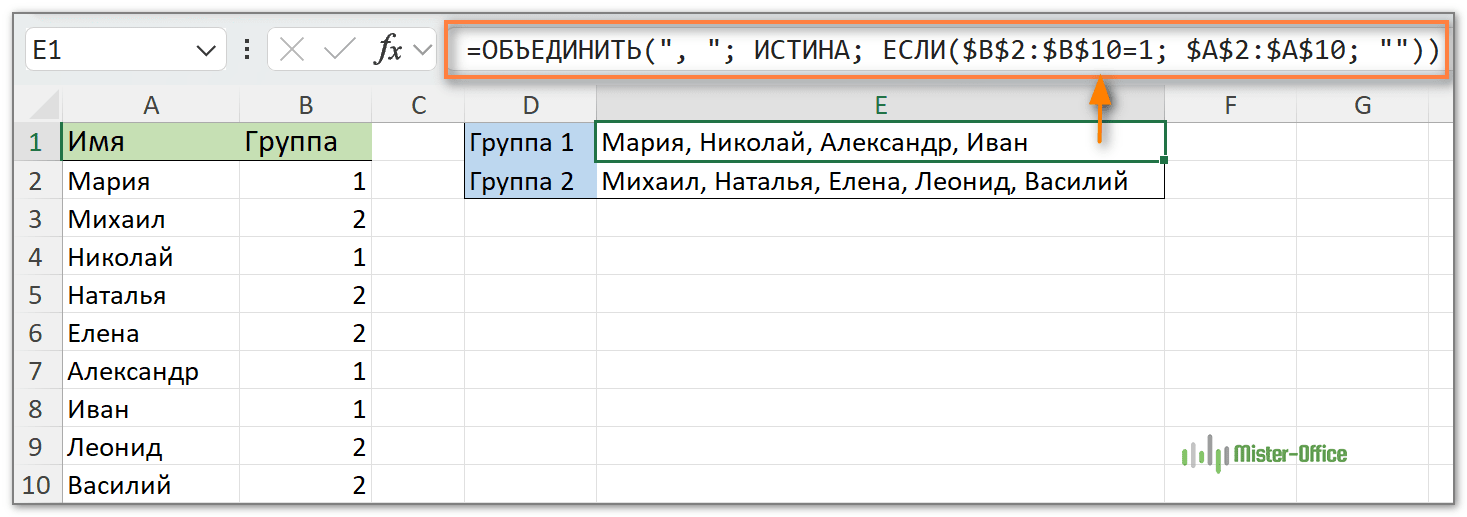The height and width of the screenshot is (517, 1467).
Task: Select row 7 header
Action: tap(37, 371)
